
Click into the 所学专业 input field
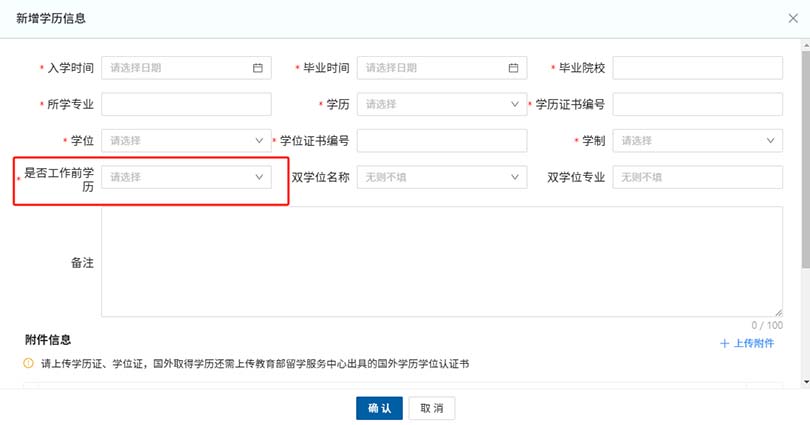(186, 104)
